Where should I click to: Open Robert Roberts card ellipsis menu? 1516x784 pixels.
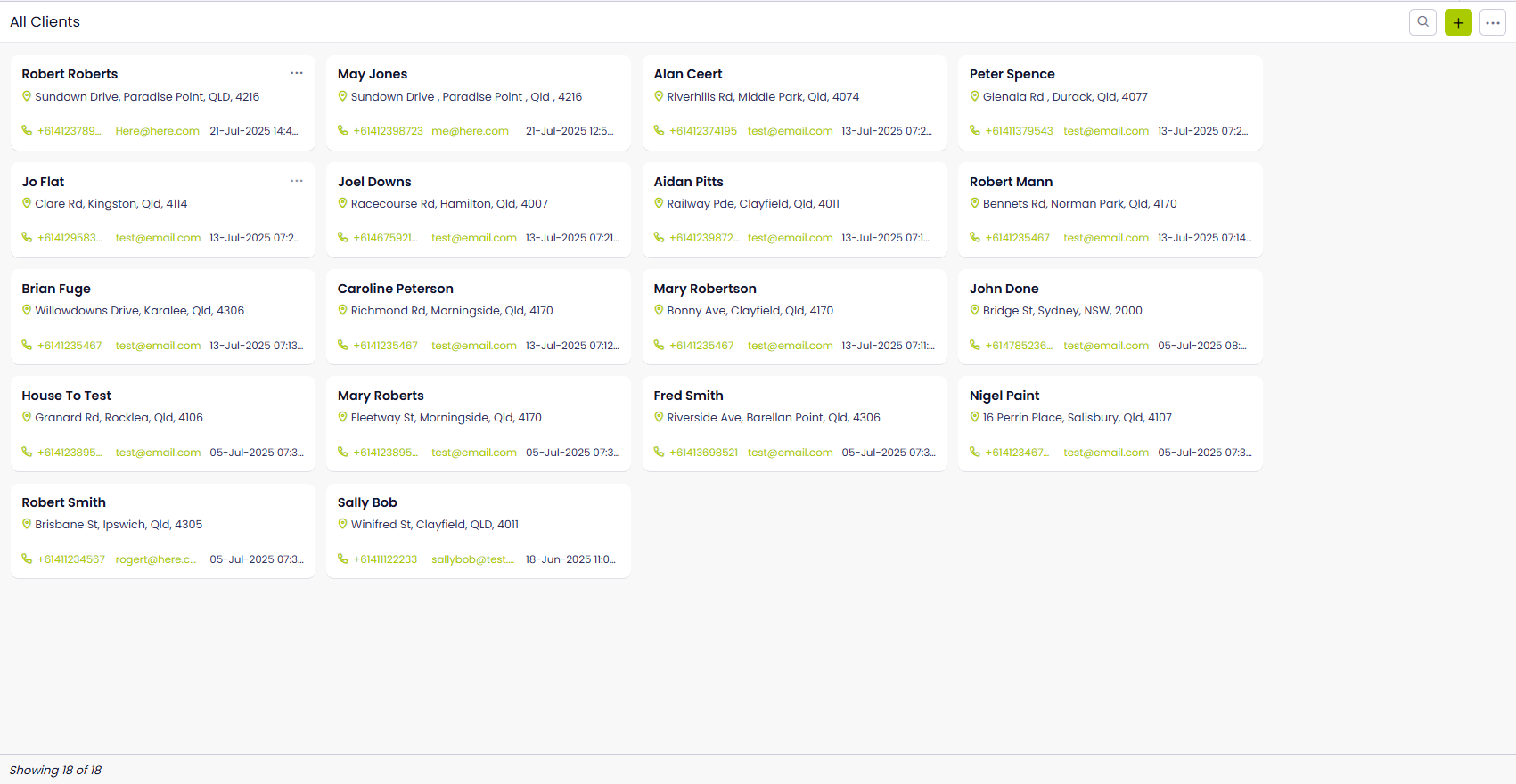tap(297, 73)
